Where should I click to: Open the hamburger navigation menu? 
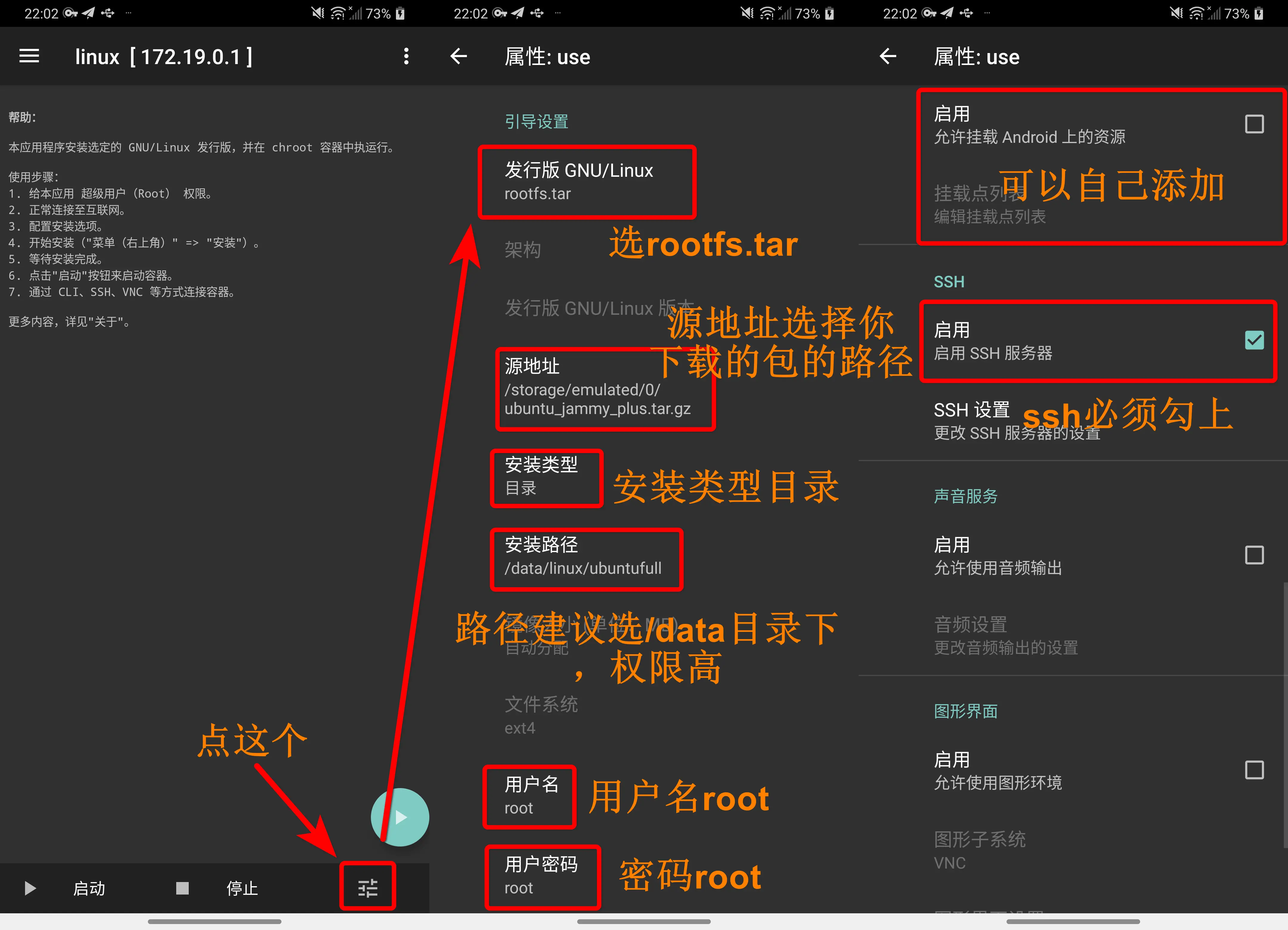[29, 56]
